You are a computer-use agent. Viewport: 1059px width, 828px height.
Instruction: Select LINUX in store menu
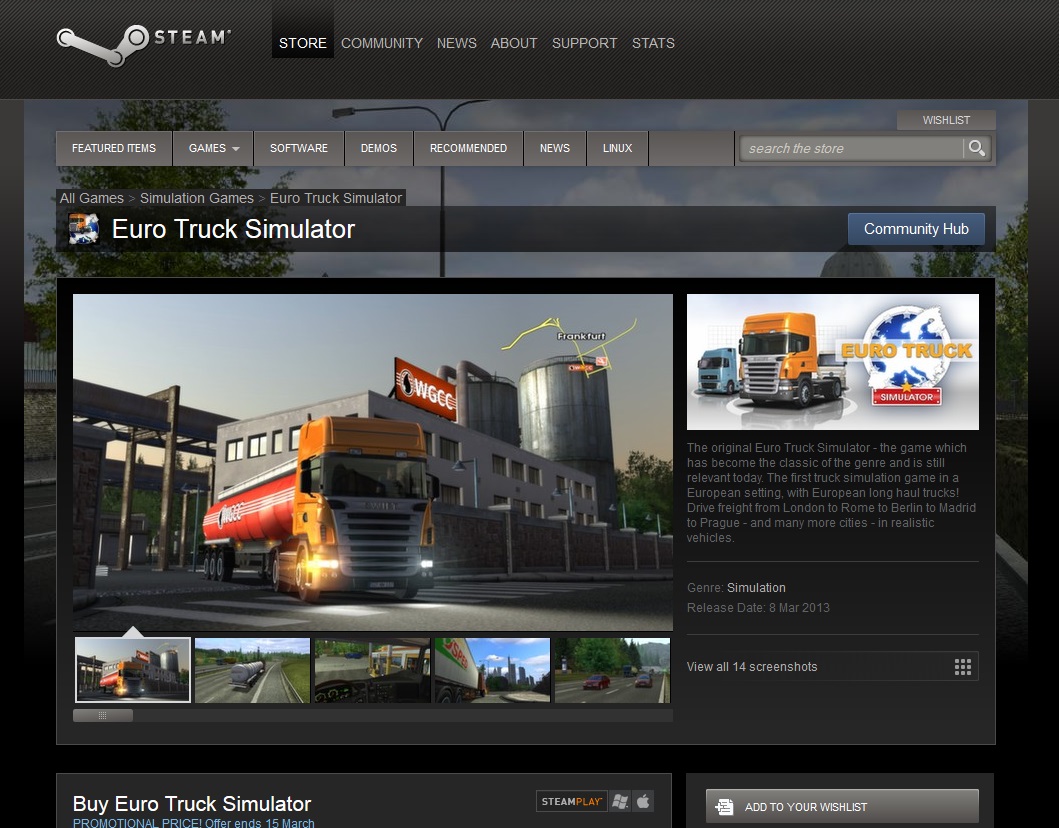pyautogui.click(x=618, y=148)
